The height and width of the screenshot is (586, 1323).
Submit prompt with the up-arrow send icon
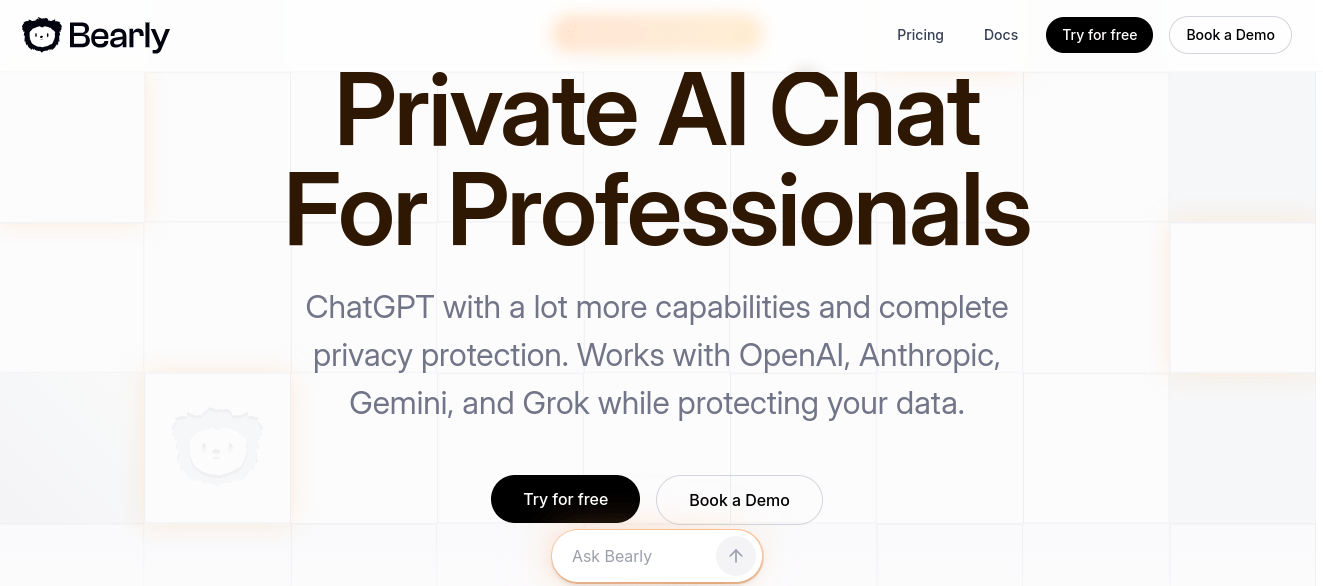[736, 556]
